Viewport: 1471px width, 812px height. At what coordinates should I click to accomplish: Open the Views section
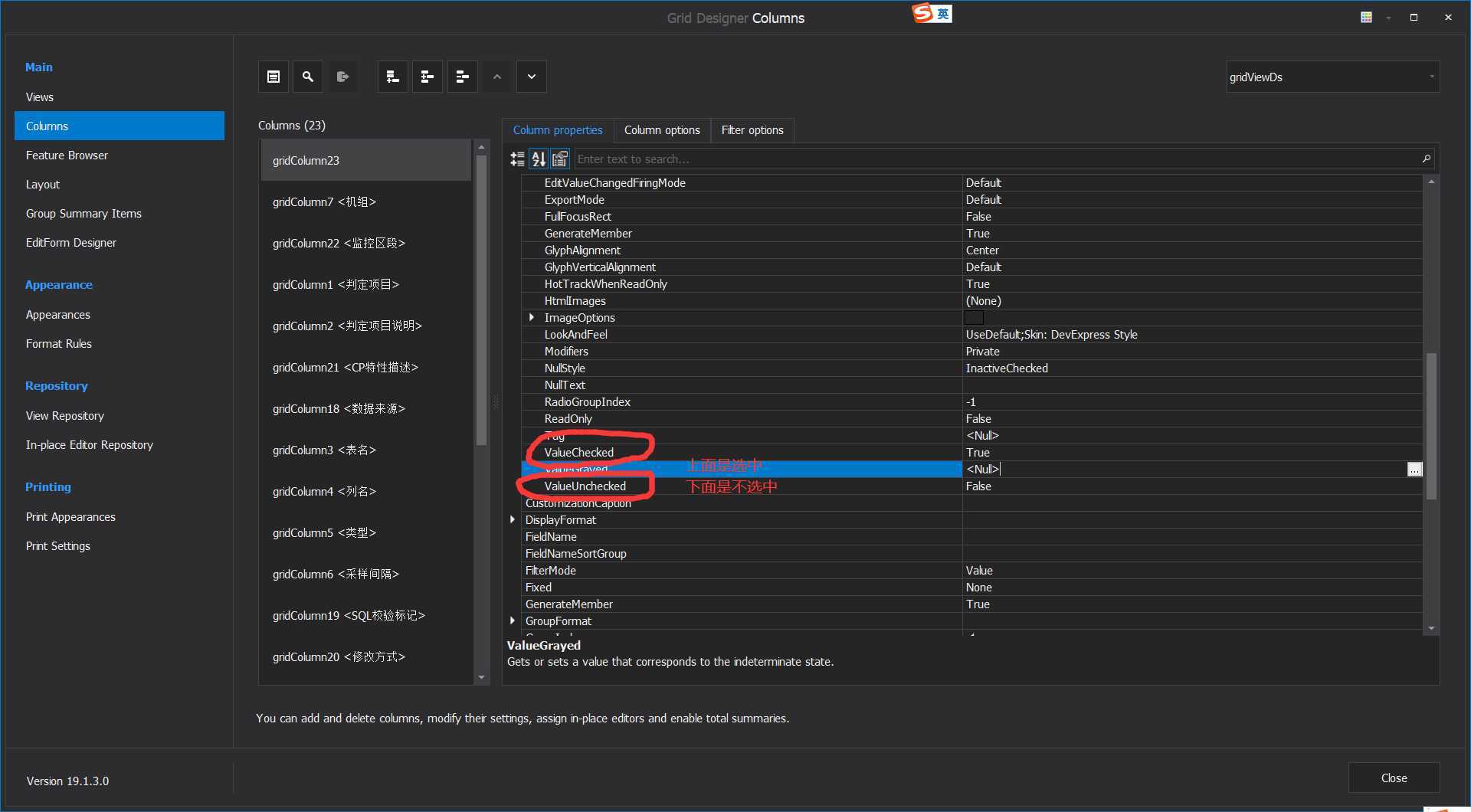click(x=40, y=97)
